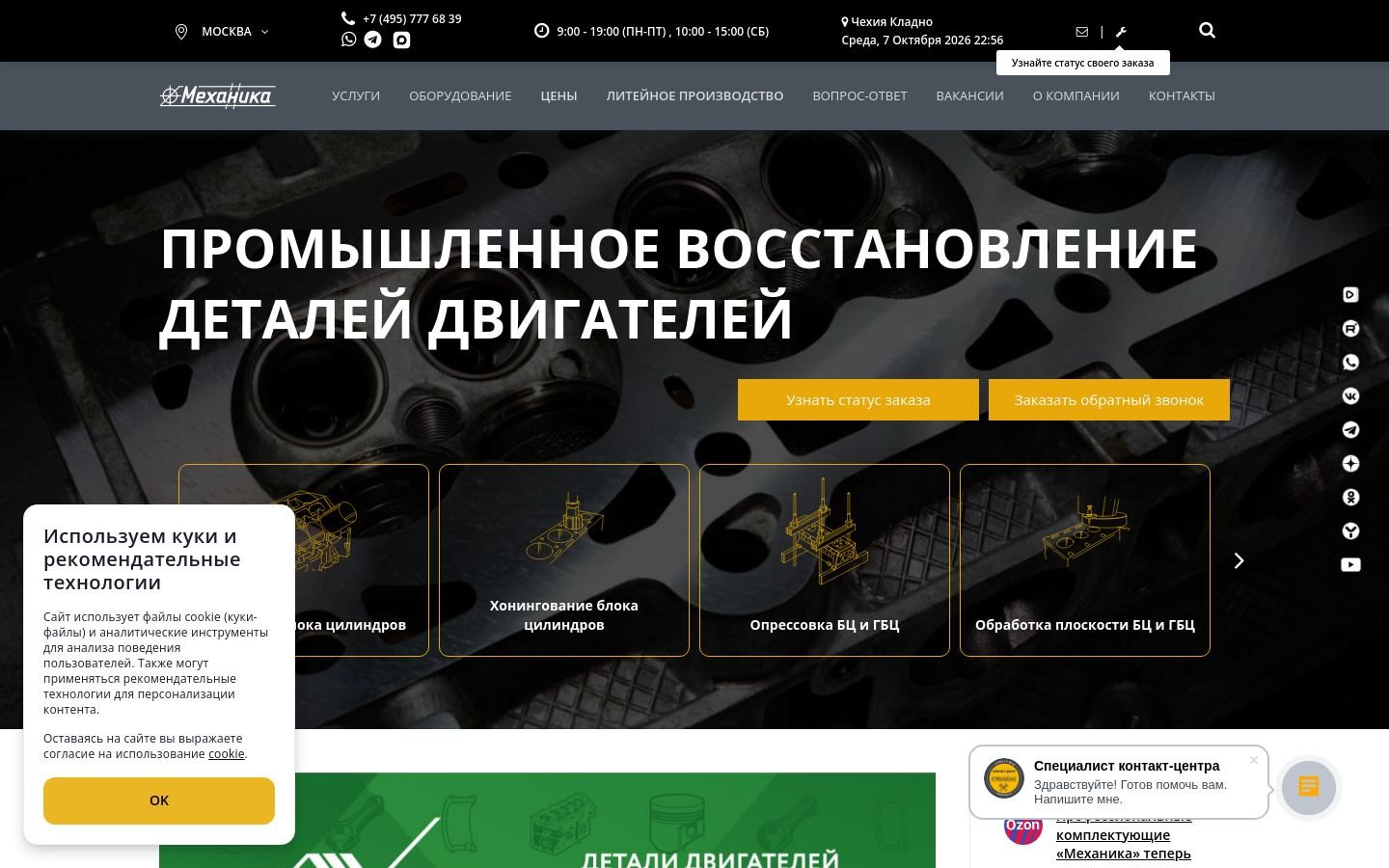Call the phone number +7 (495) 777 68 39
Viewport: 1389px width, 868px height.
(x=412, y=18)
